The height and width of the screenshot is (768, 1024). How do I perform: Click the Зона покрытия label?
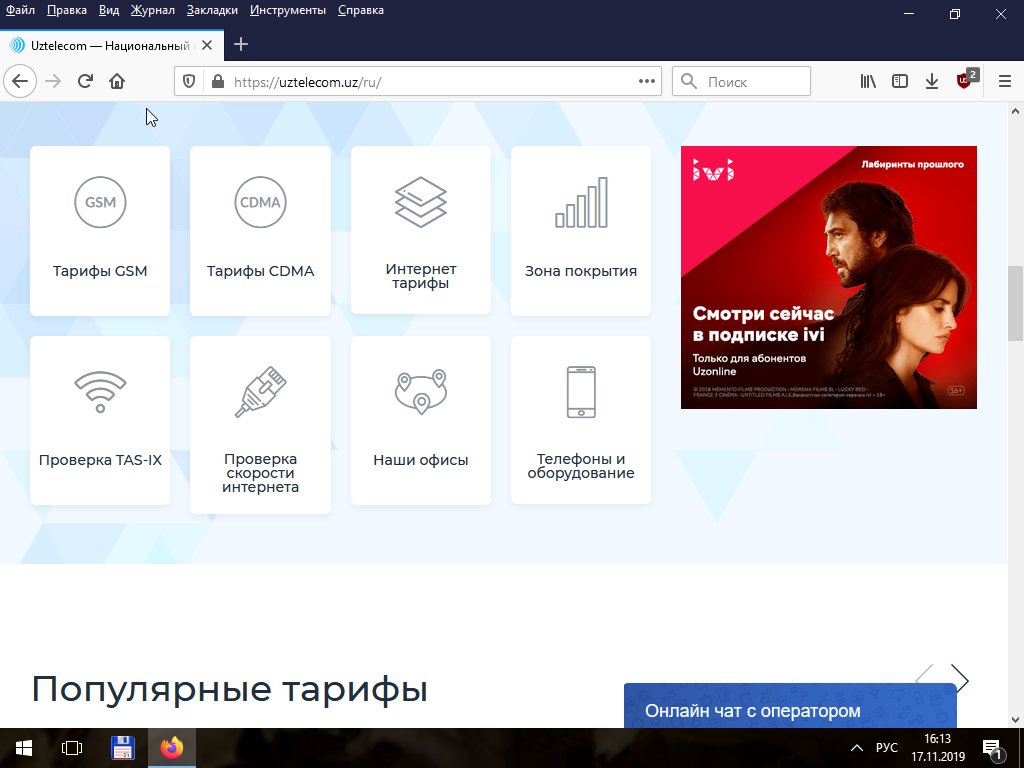click(581, 271)
